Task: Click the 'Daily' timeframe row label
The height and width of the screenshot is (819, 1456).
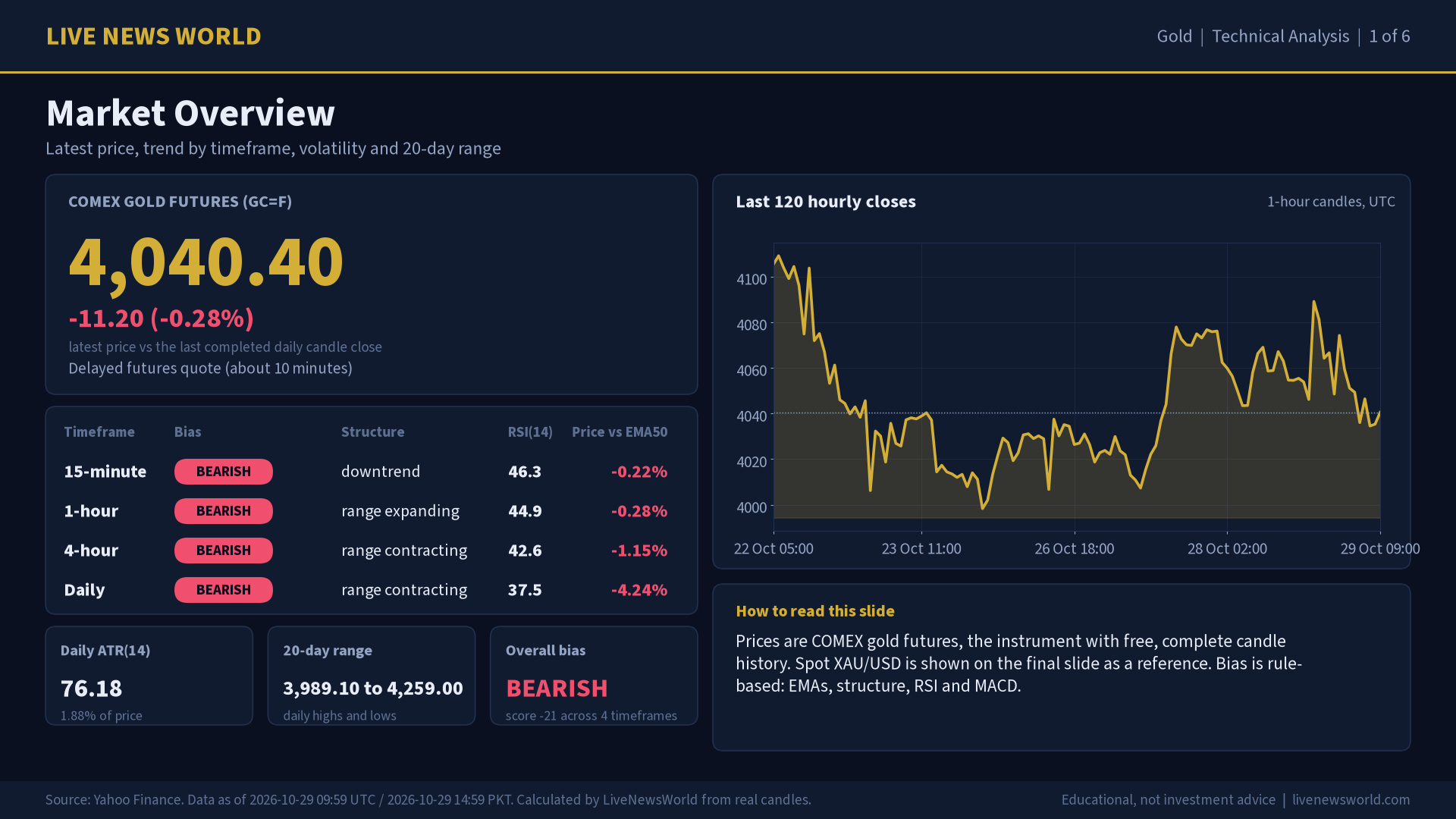Action: click(84, 590)
